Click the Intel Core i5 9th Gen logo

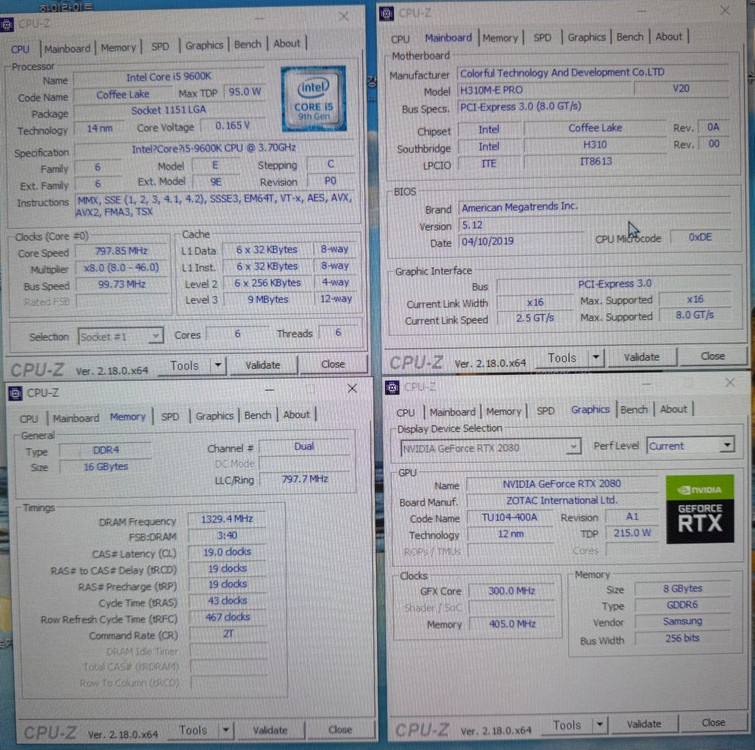314,99
